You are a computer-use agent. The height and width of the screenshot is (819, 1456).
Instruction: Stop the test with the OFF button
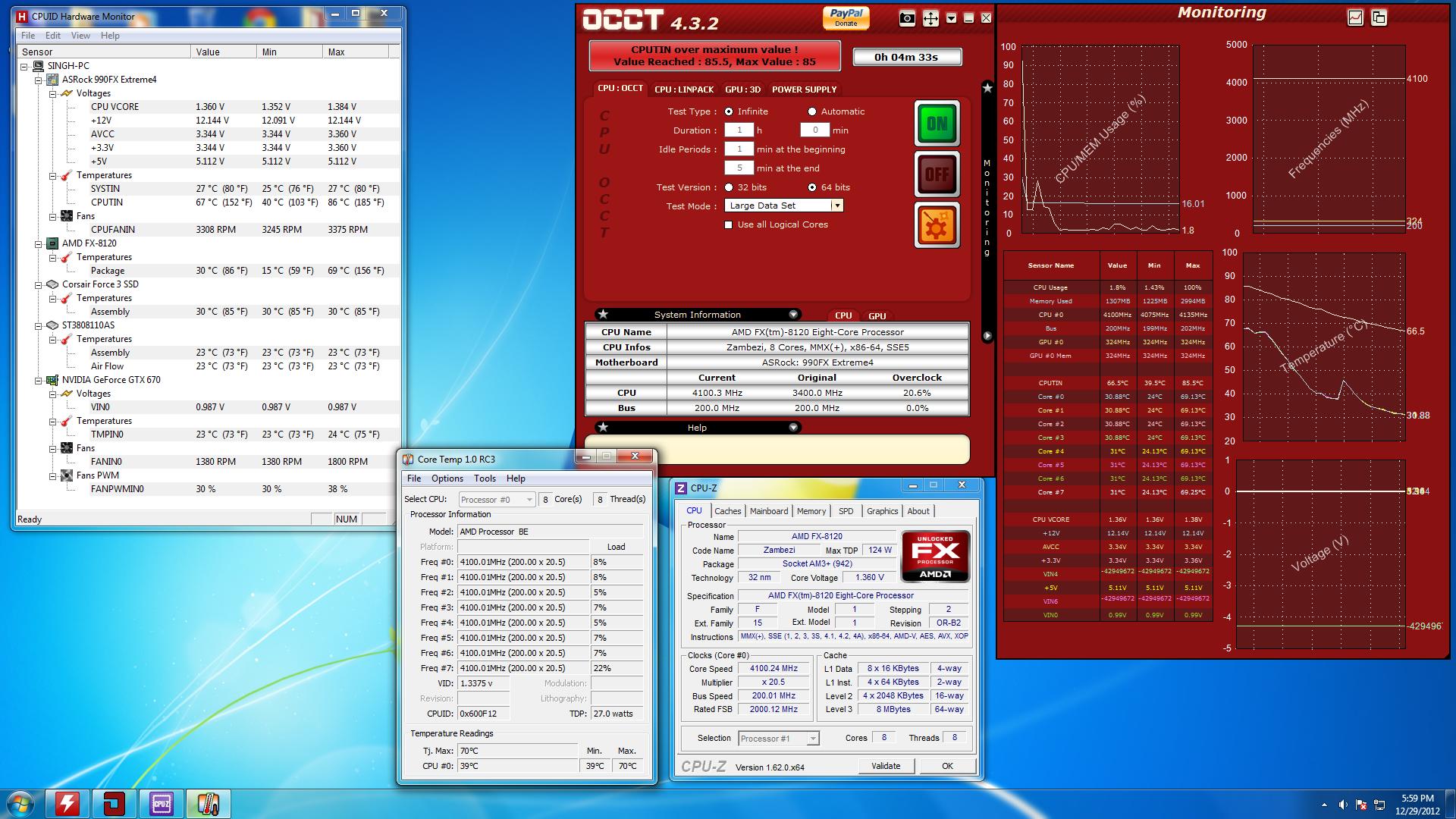coord(937,174)
